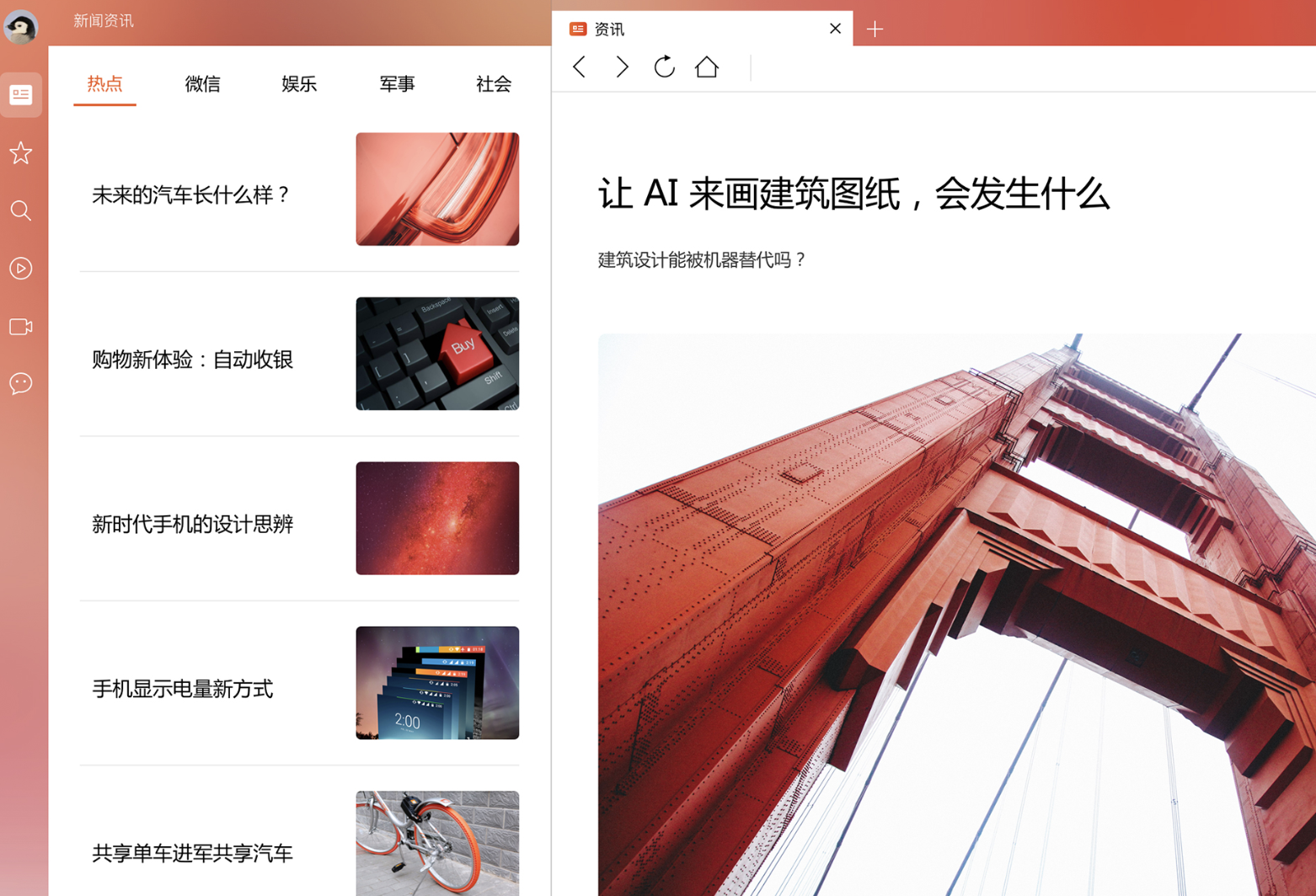
Task: Click the penguin profile avatar
Action: point(21,27)
